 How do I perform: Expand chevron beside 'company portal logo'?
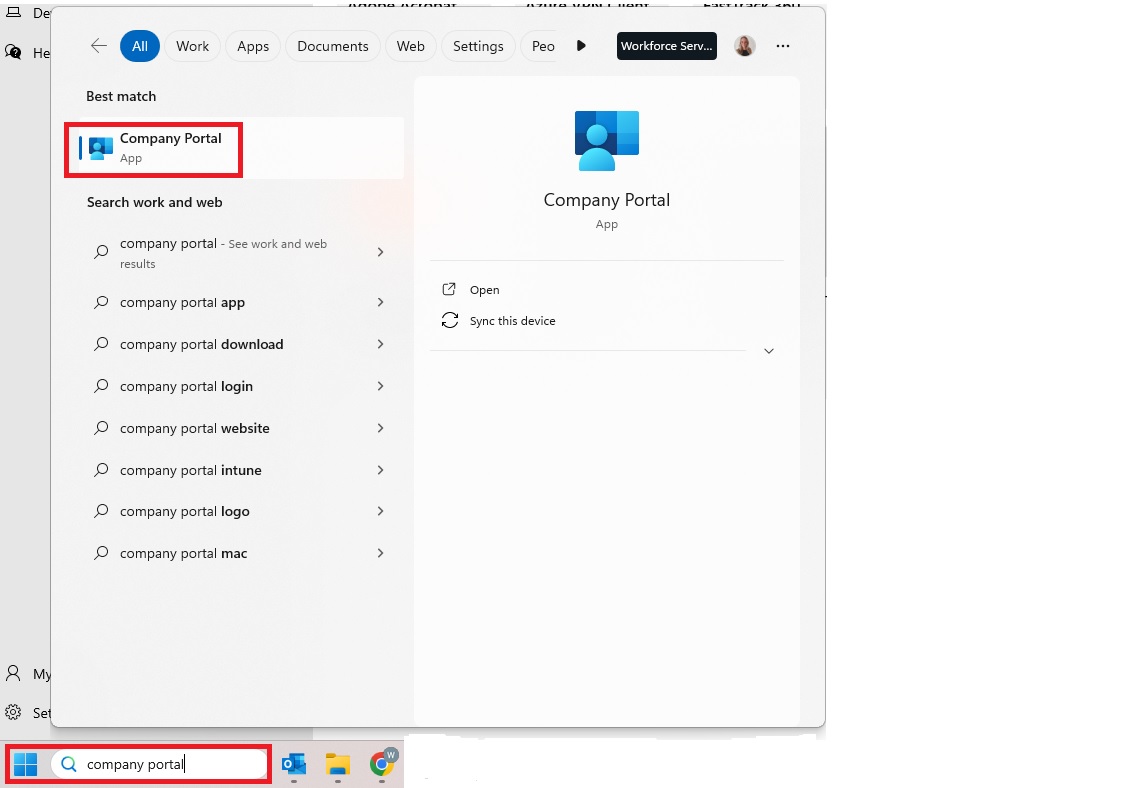tap(380, 511)
